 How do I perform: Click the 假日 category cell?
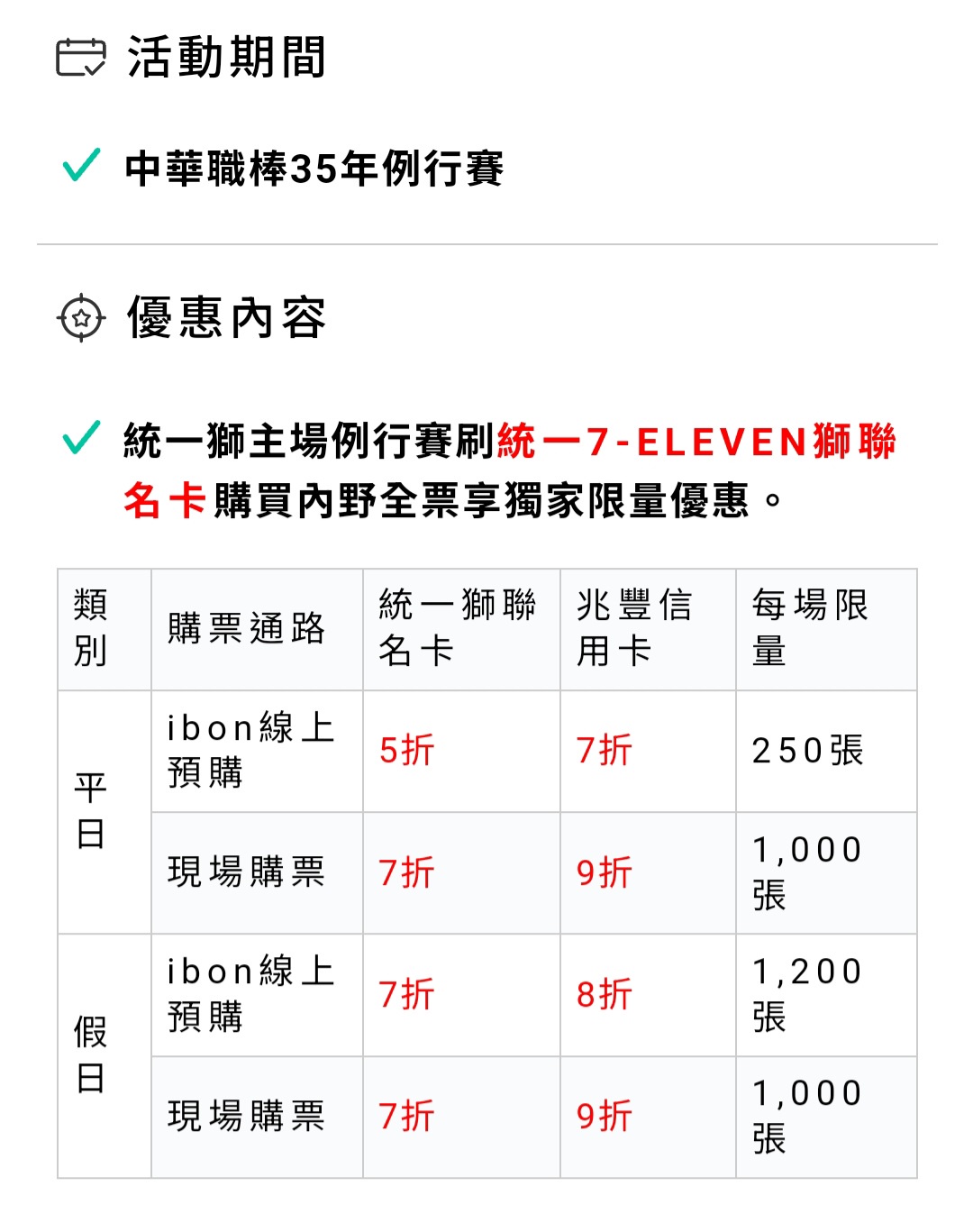[105, 1055]
